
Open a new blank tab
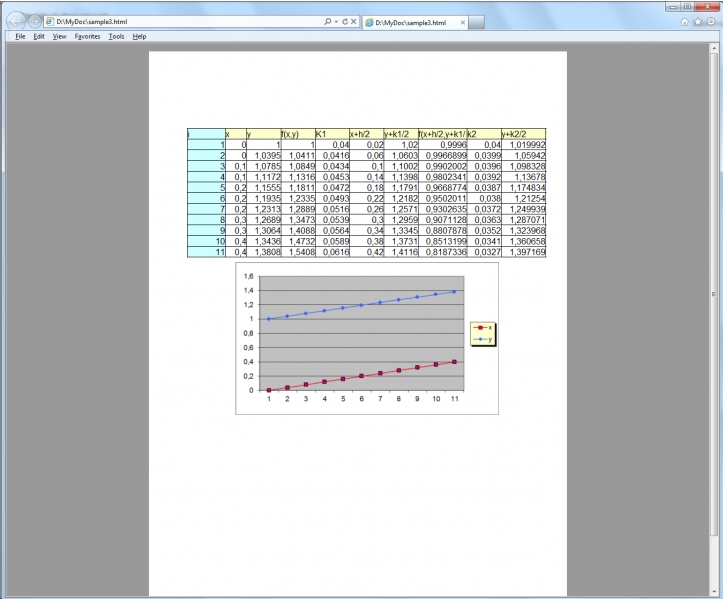476,23
